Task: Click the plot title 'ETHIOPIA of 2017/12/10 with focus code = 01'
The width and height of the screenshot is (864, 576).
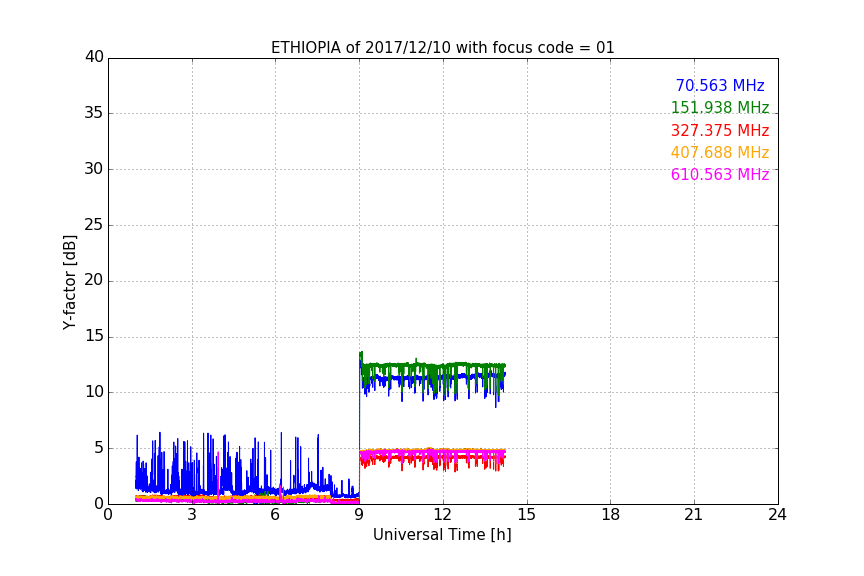Action: pyautogui.click(x=442, y=47)
